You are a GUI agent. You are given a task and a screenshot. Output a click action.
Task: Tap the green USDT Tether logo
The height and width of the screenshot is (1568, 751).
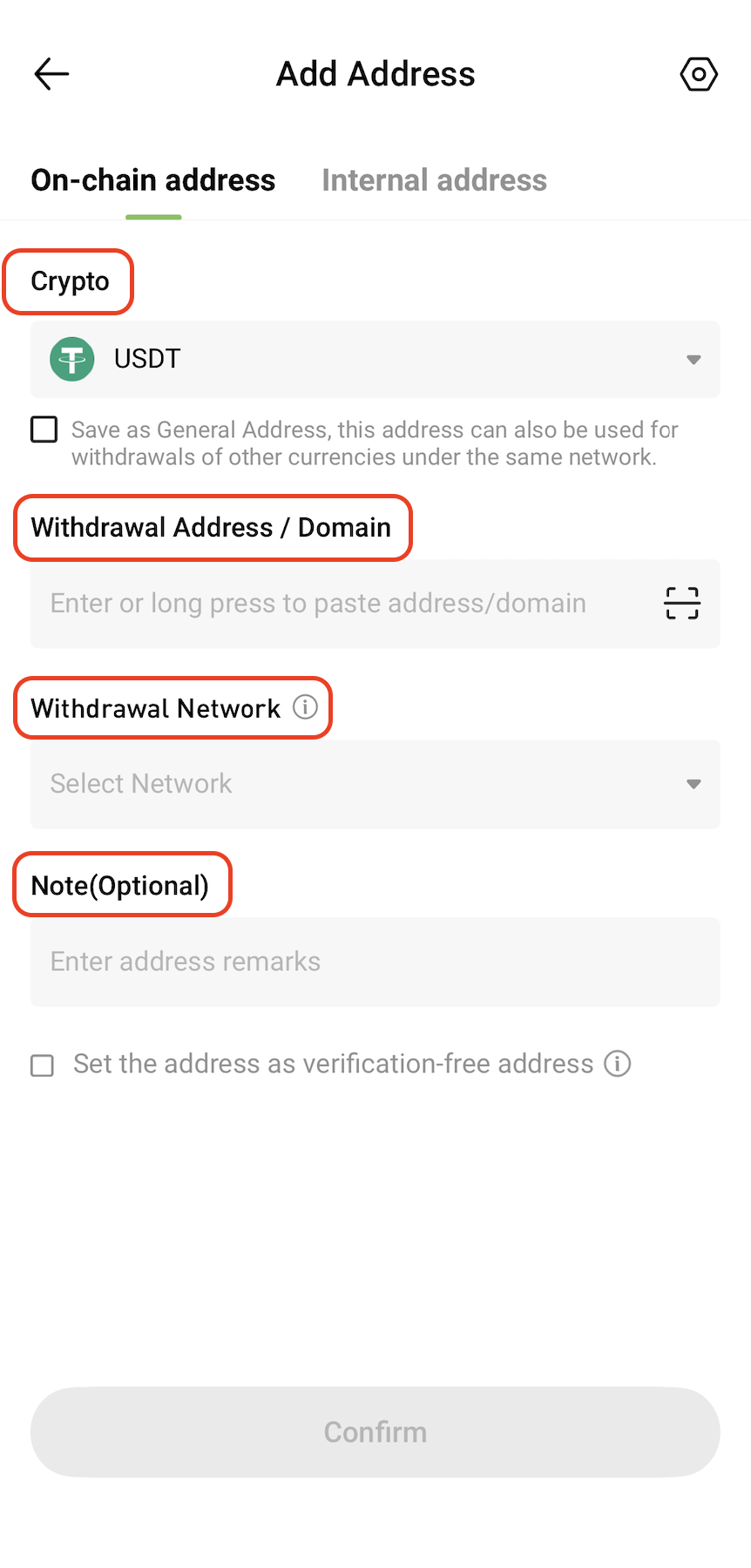coord(72,359)
